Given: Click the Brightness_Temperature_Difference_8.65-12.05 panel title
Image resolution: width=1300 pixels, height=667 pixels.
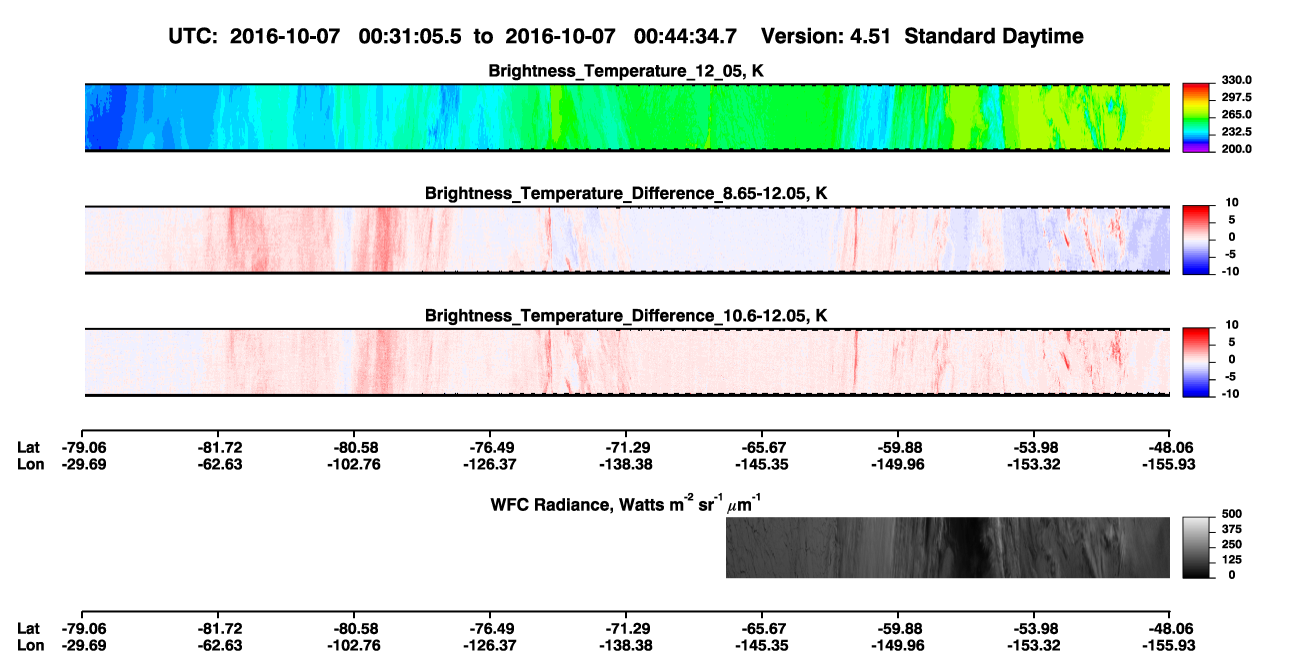Looking at the screenshot, I should [x=627, y=193].
